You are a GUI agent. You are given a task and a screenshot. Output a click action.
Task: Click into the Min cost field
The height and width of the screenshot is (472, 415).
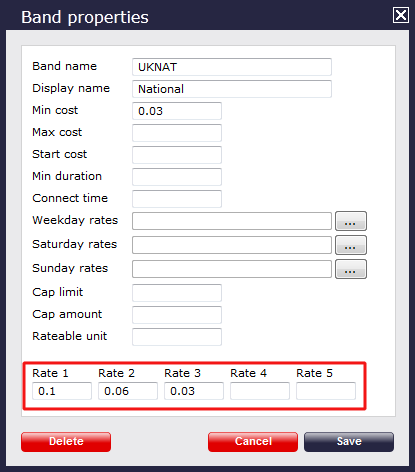point(177,111)
